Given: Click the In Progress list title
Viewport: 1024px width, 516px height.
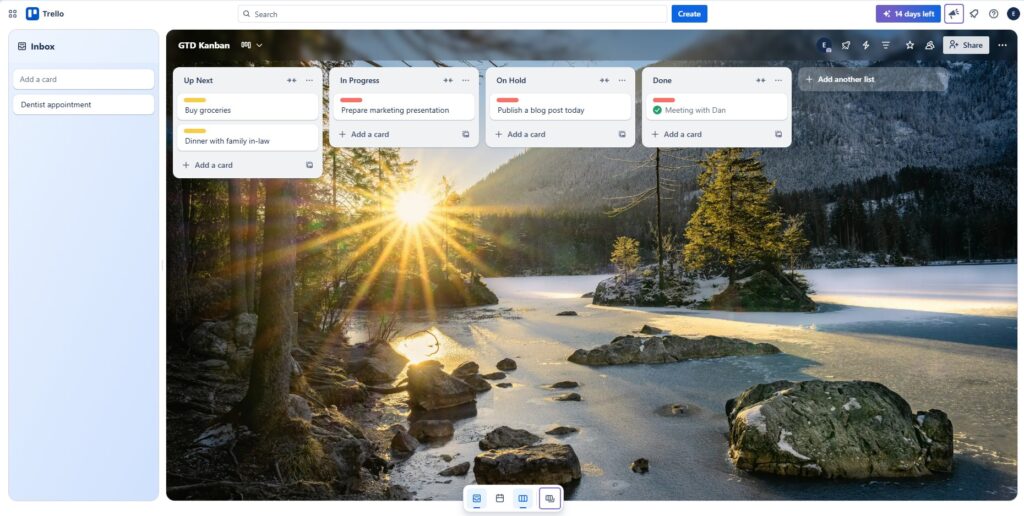Looking at the screenshot, I should [359, 80].
